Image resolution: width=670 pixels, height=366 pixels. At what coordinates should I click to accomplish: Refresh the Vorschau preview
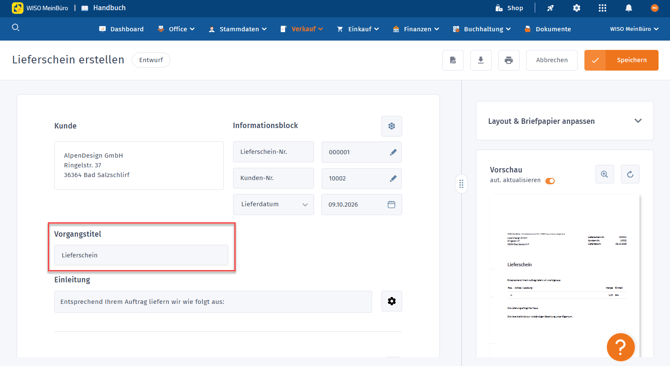630,174
